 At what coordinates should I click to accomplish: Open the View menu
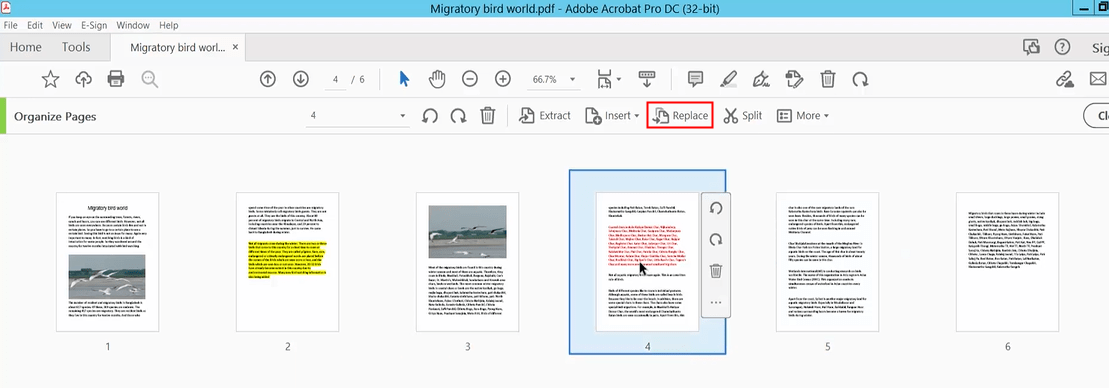pos(62,25)
